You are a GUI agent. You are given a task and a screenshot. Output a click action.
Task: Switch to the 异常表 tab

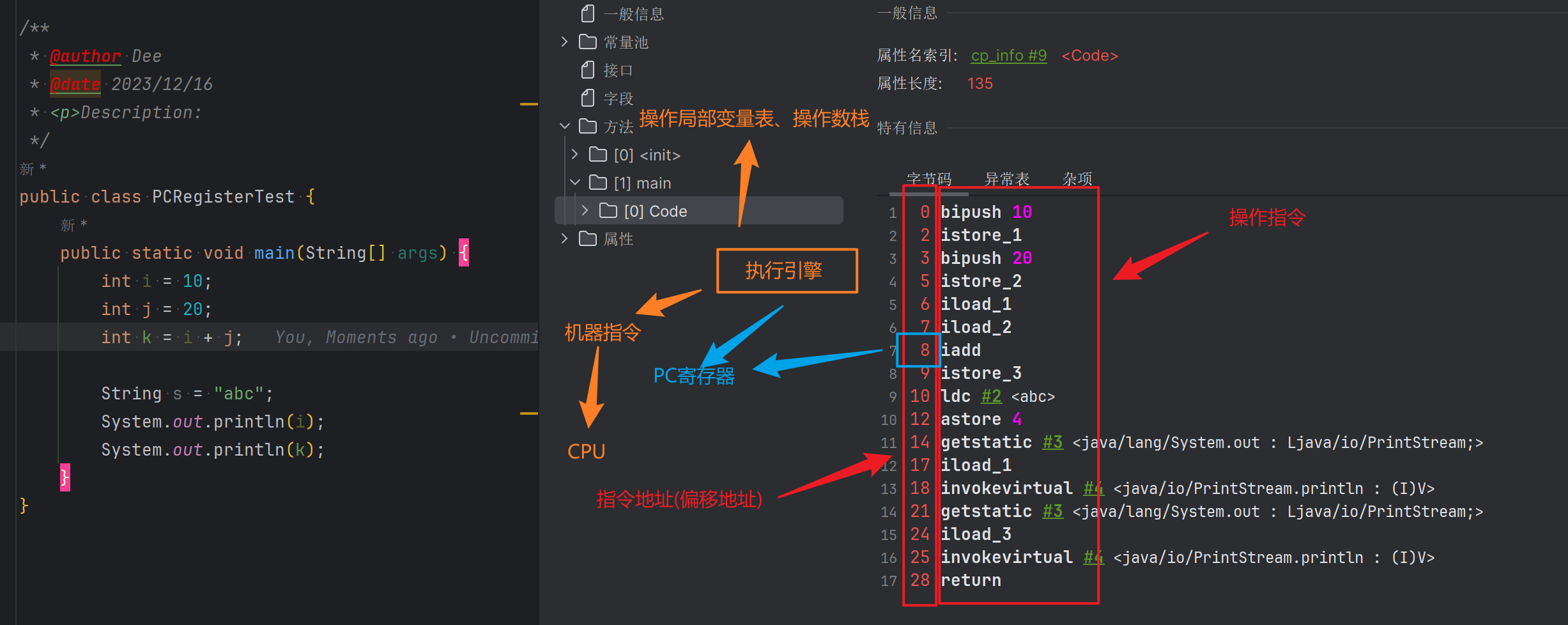[1007, 179]
